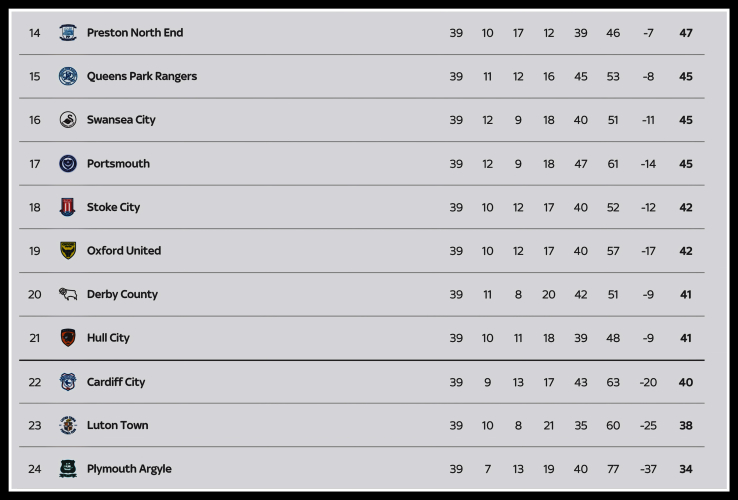Open the Stoke City team link

point(113,207)
